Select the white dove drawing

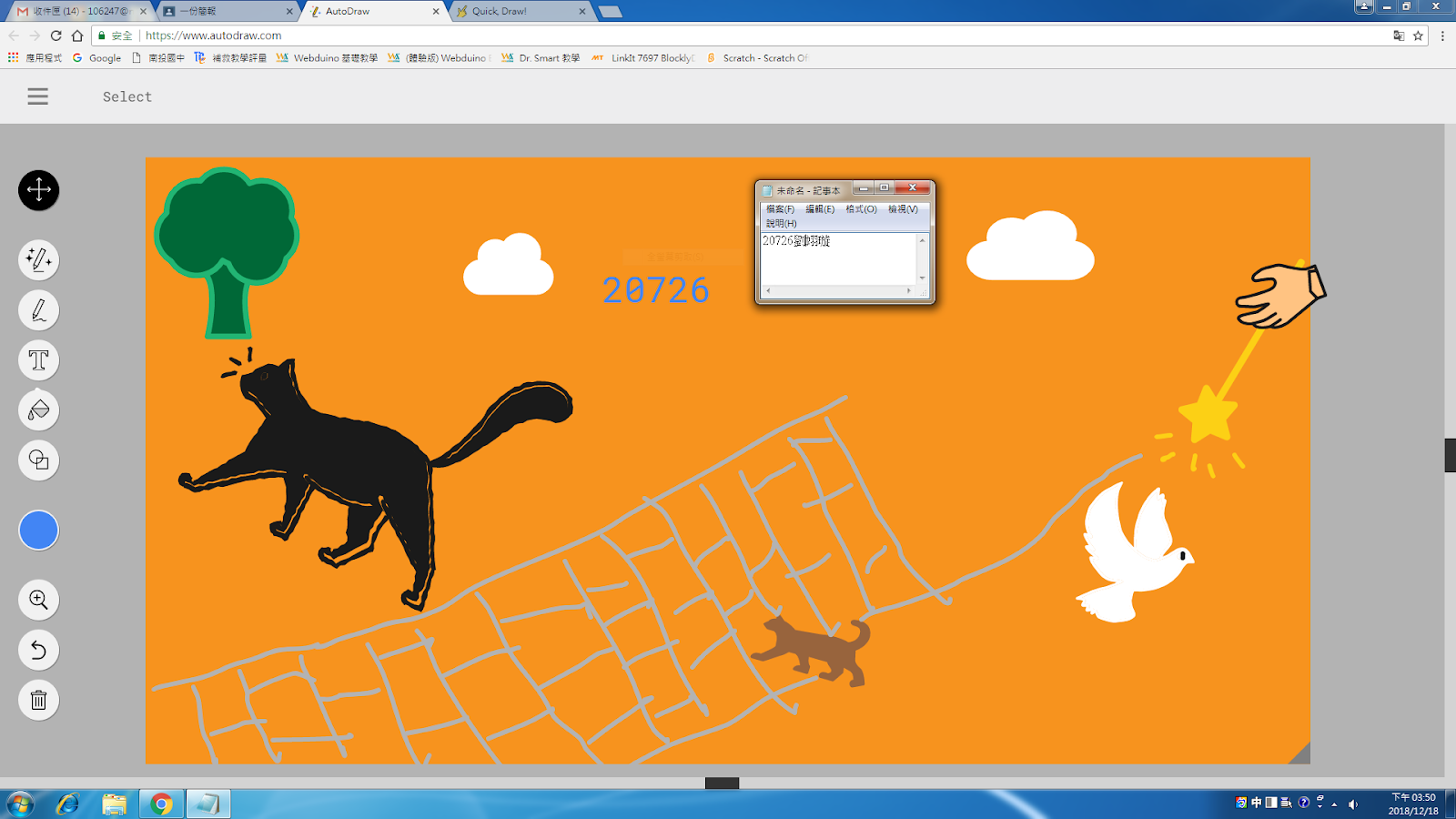click(x=1134, y=551)
